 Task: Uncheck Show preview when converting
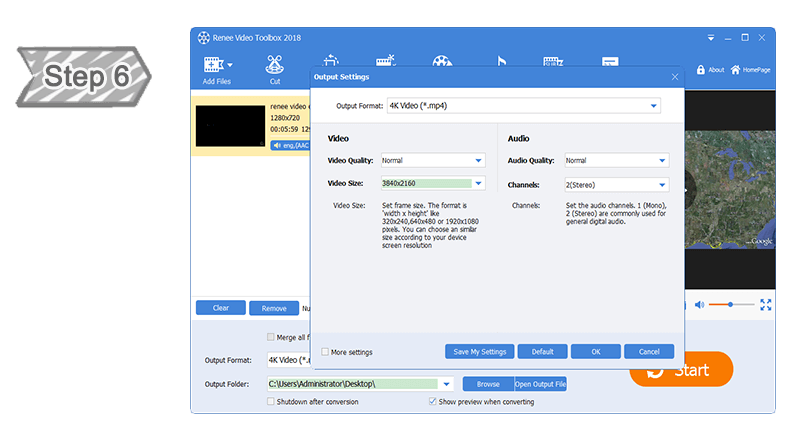pyautogui.click(x=432, y=402)
